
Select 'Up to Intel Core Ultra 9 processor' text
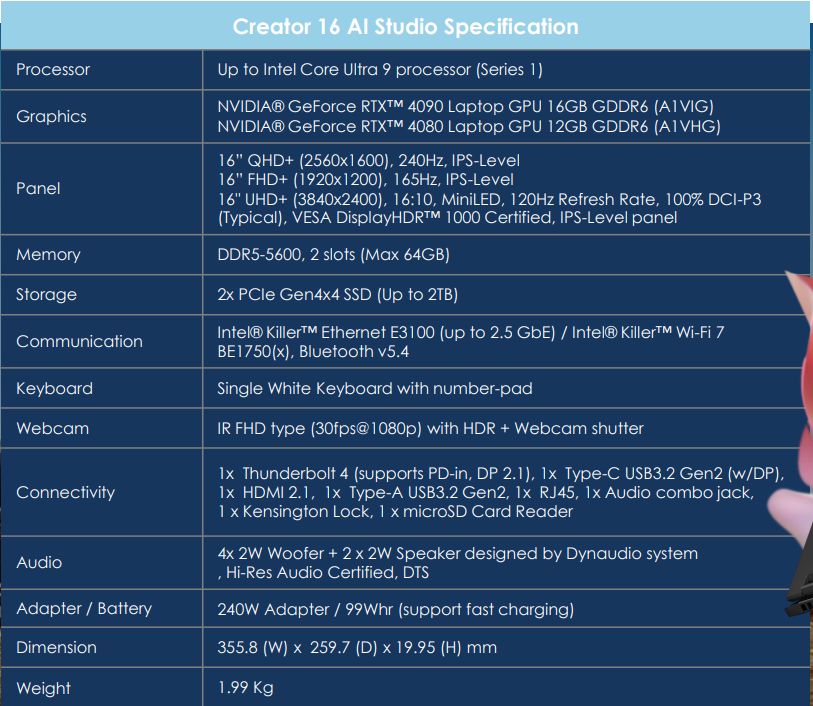(x=380, y=69)
